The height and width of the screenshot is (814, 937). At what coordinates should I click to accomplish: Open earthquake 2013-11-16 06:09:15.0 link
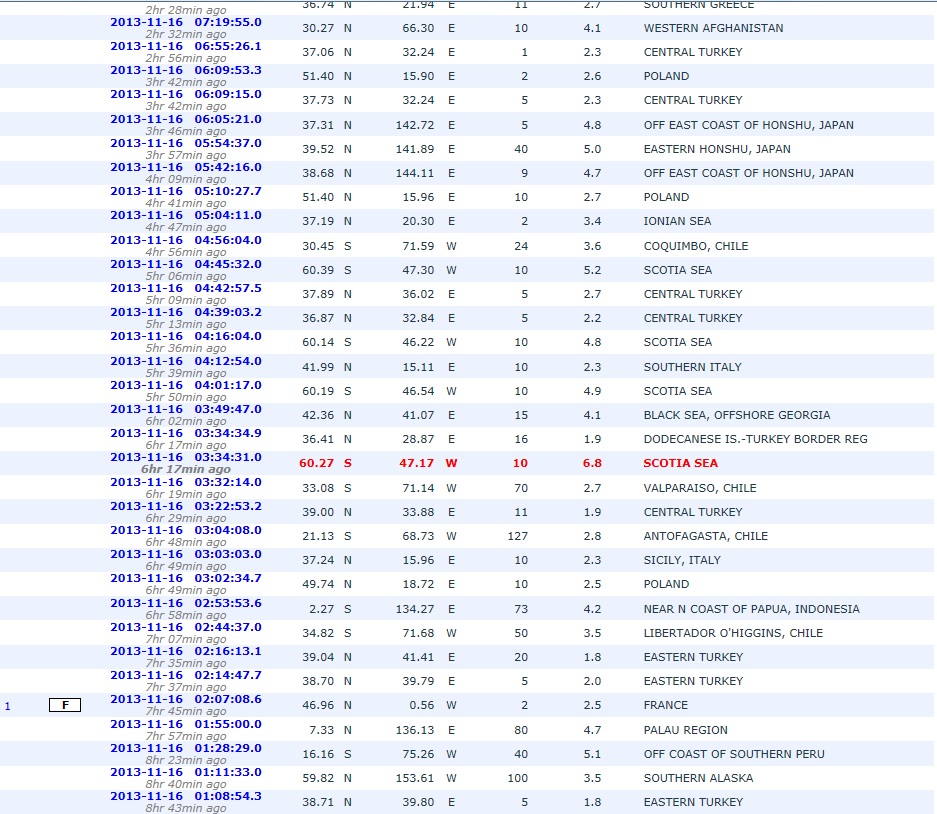pyautogui.click(x=186, y=94)
